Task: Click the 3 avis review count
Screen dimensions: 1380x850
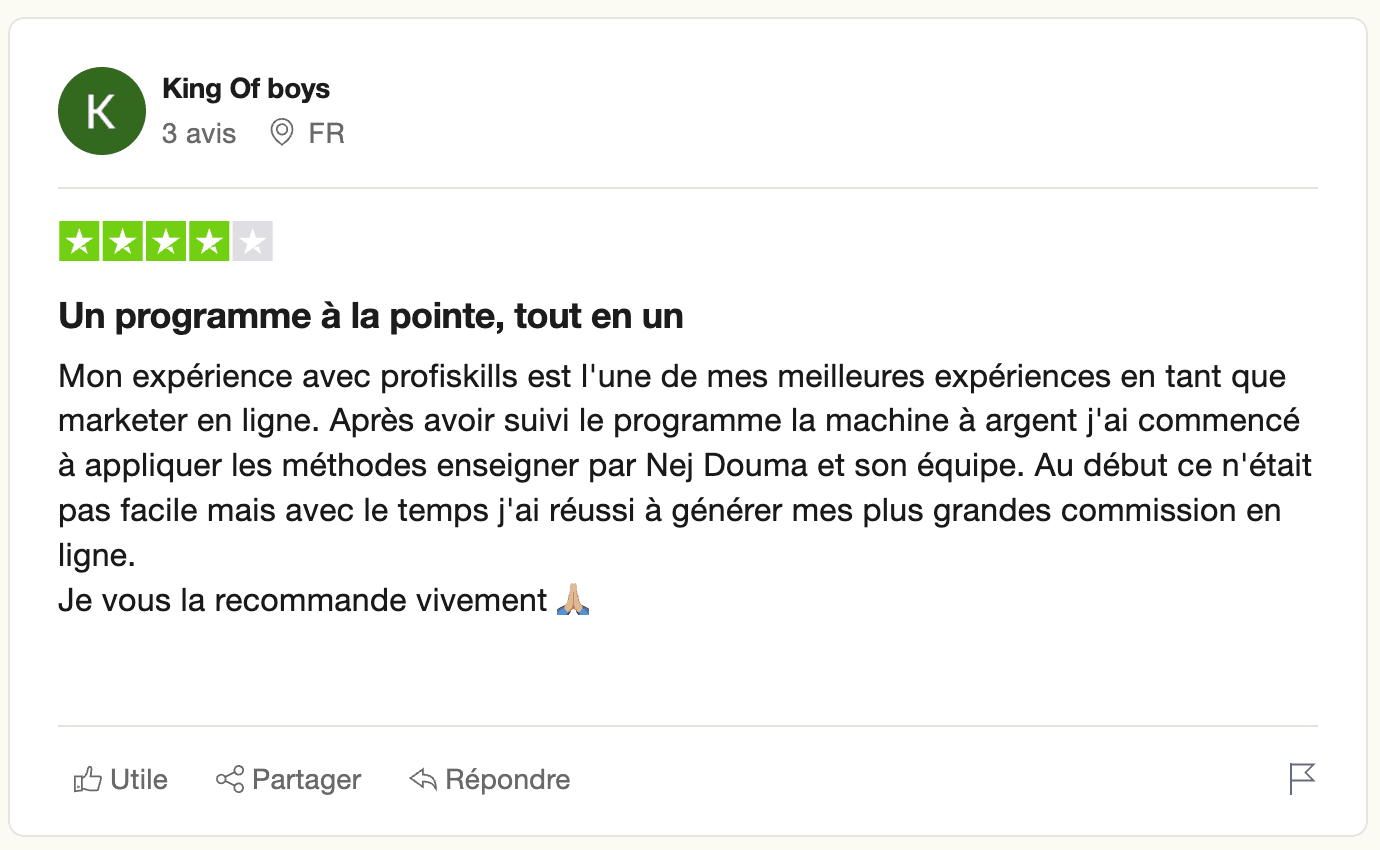Action: pyautogui.click(x=199, y=133)
